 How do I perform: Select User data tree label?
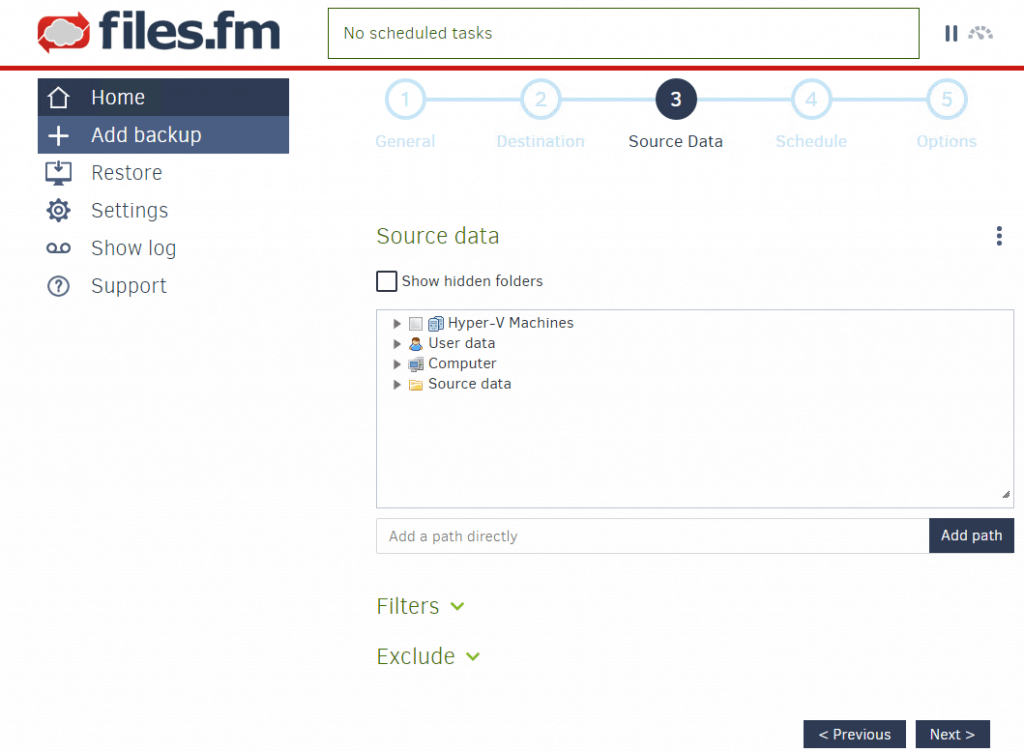462,344
